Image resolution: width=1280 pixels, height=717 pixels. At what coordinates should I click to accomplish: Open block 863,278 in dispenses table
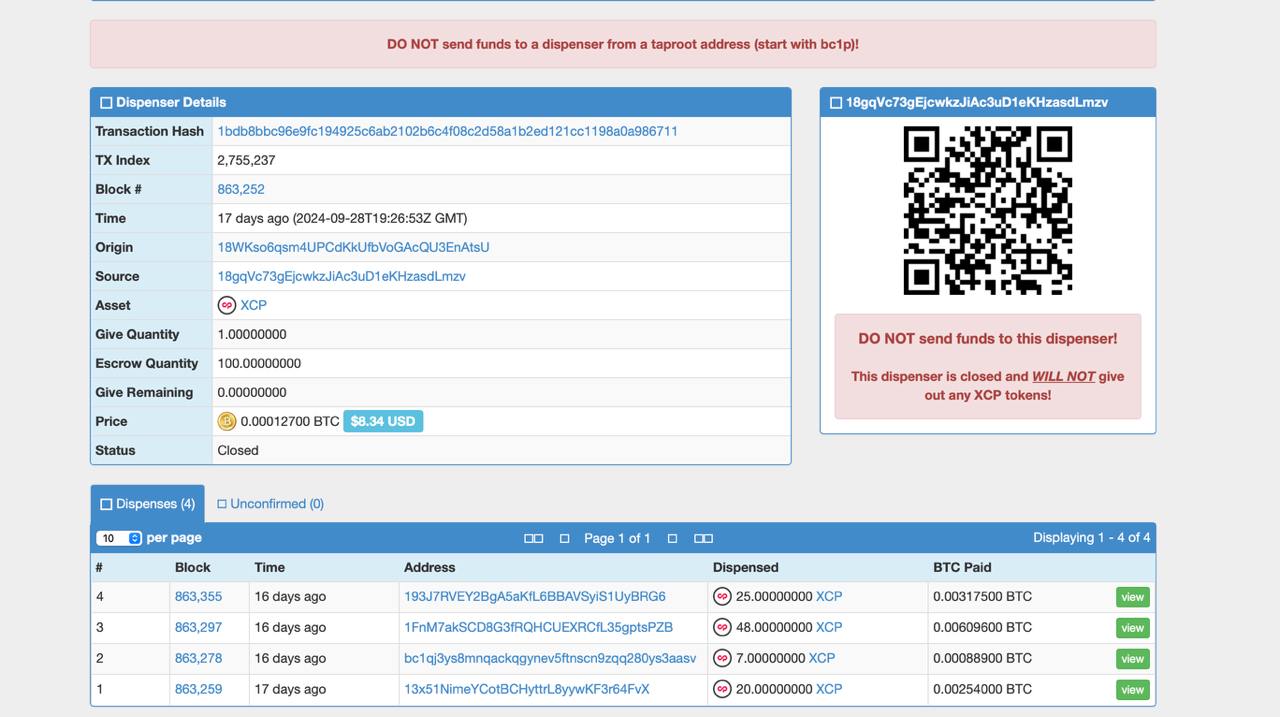click(x=198, y=658)
